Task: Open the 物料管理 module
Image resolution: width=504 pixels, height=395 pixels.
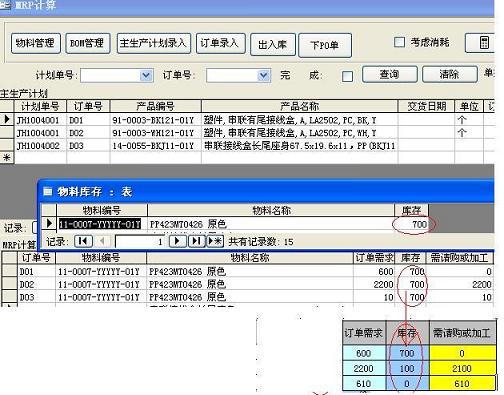Action: pyautogui.click(x=36, y=43)
